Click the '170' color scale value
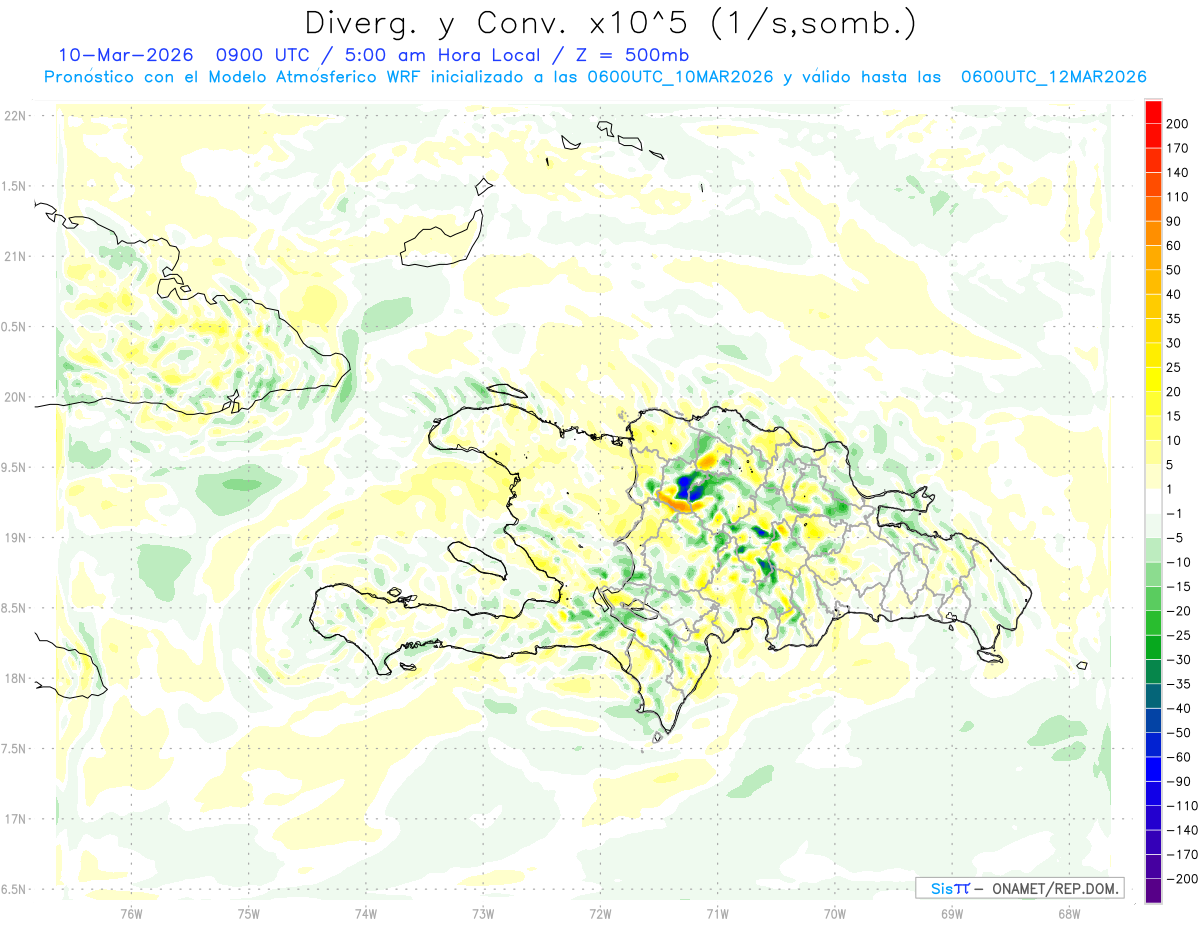The width and height of the screenshot is (1200, 927). 1176,148
